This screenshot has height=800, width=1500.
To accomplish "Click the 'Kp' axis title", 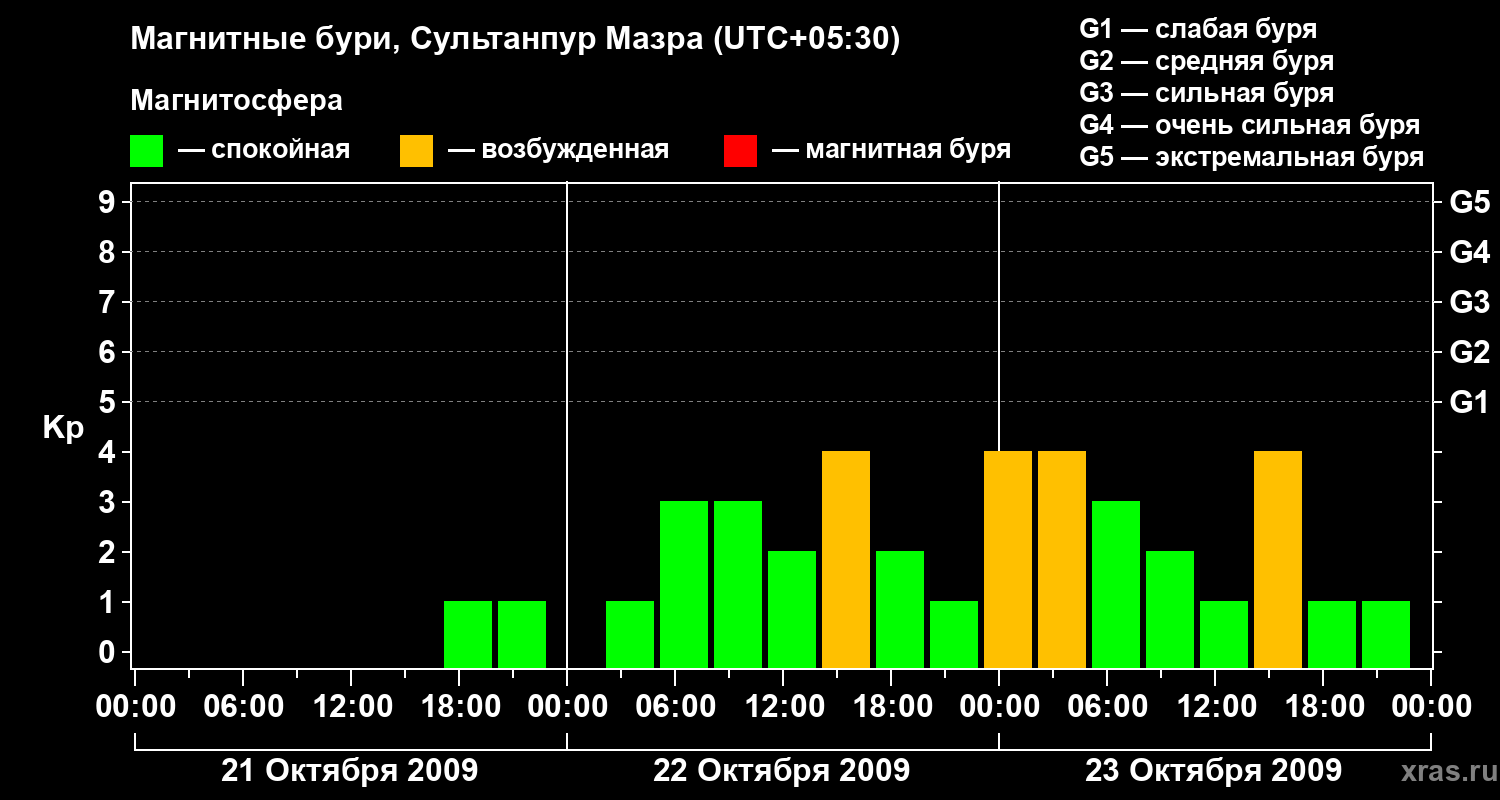I will coord(63,427).
